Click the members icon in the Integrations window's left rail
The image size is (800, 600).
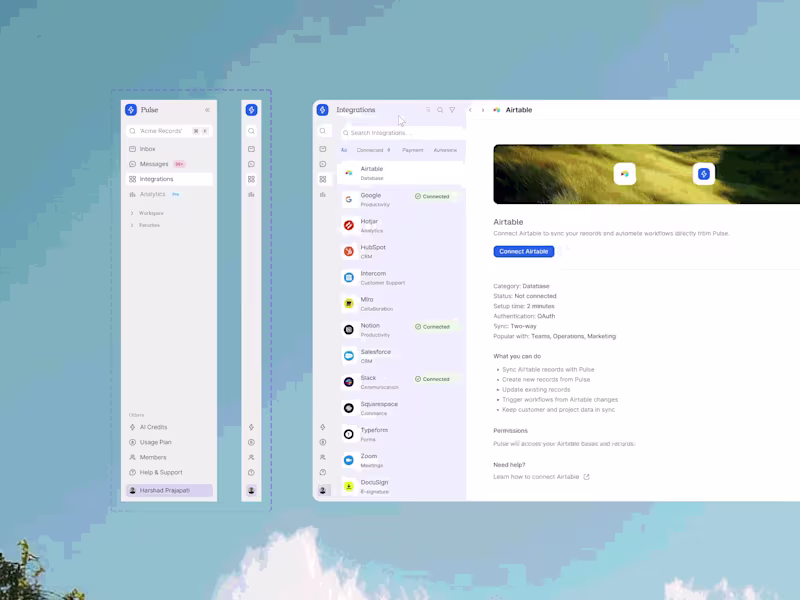tap(322, 457)
